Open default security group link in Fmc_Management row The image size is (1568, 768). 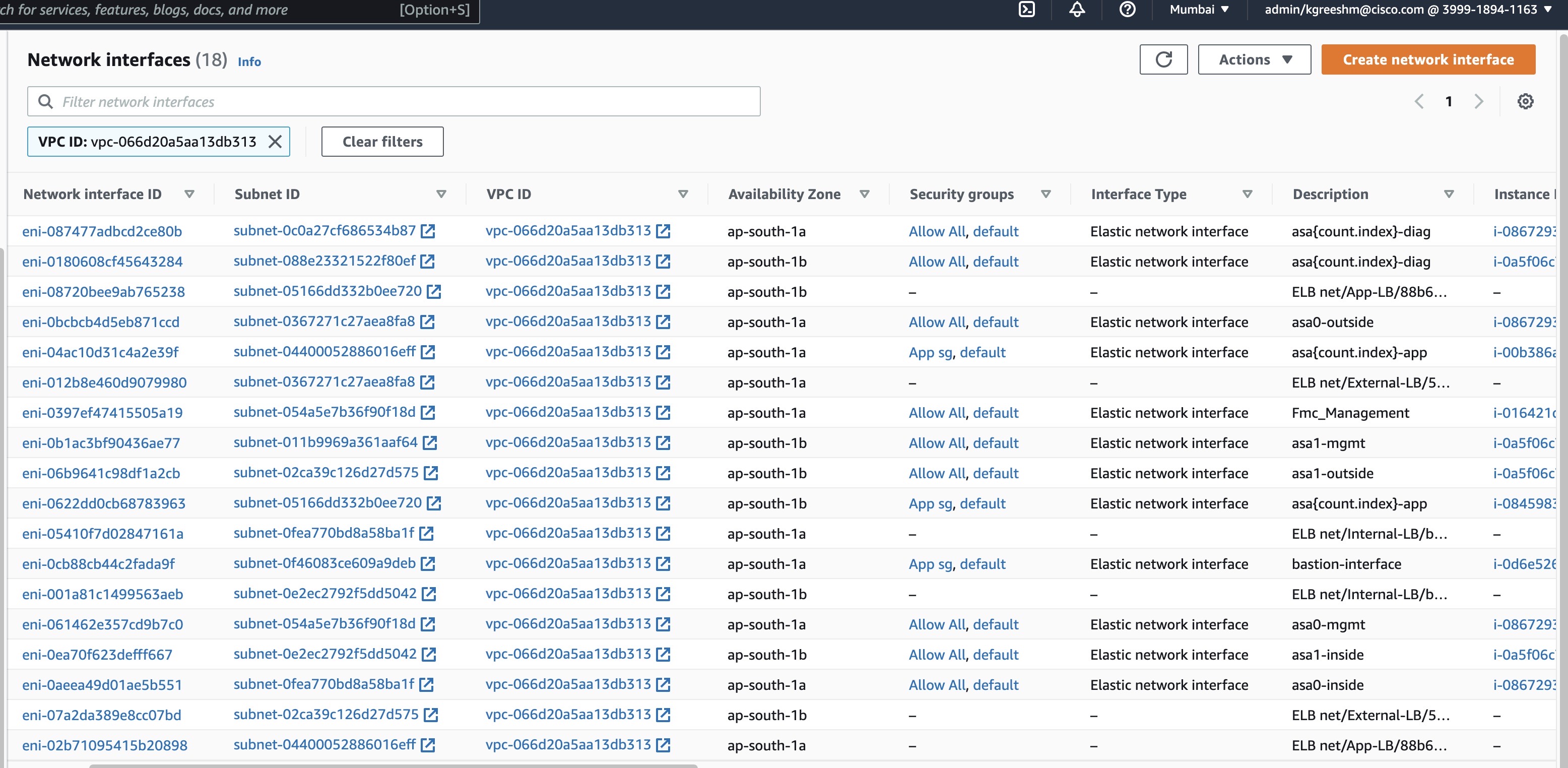995,413
